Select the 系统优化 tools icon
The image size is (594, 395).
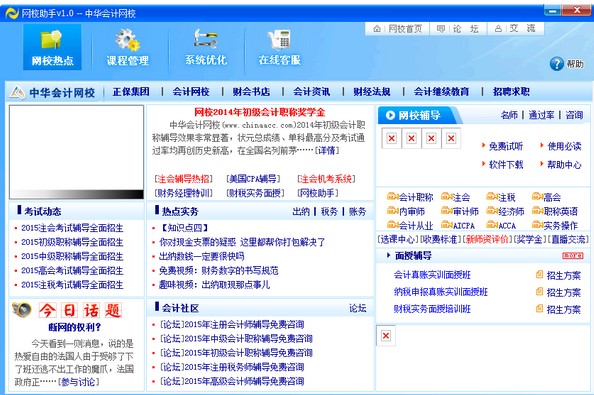click(206, 39)
